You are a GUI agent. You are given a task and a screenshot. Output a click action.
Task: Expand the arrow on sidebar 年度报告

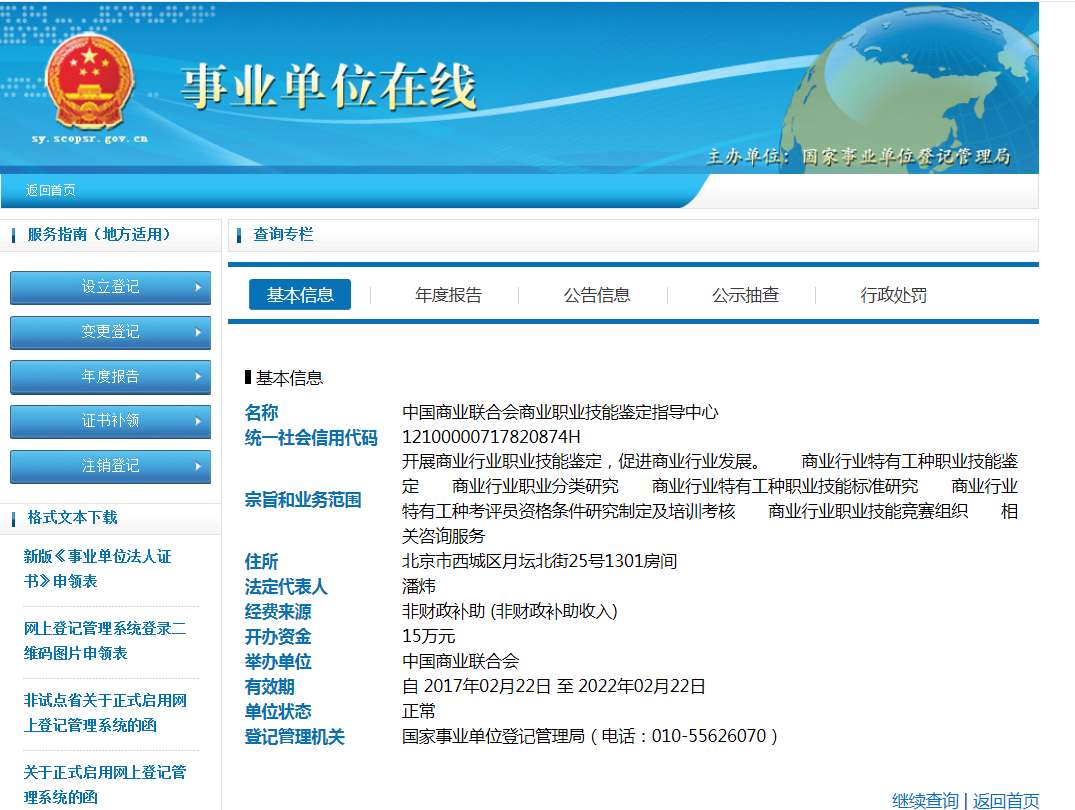(197, 377)
